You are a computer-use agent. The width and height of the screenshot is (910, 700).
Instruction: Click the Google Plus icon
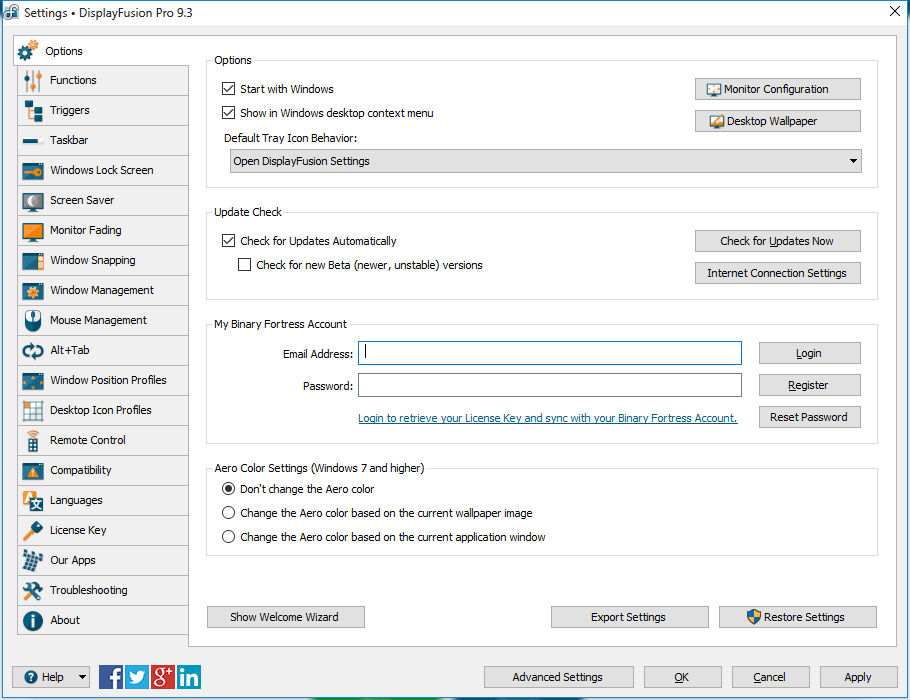pos(163,677)
